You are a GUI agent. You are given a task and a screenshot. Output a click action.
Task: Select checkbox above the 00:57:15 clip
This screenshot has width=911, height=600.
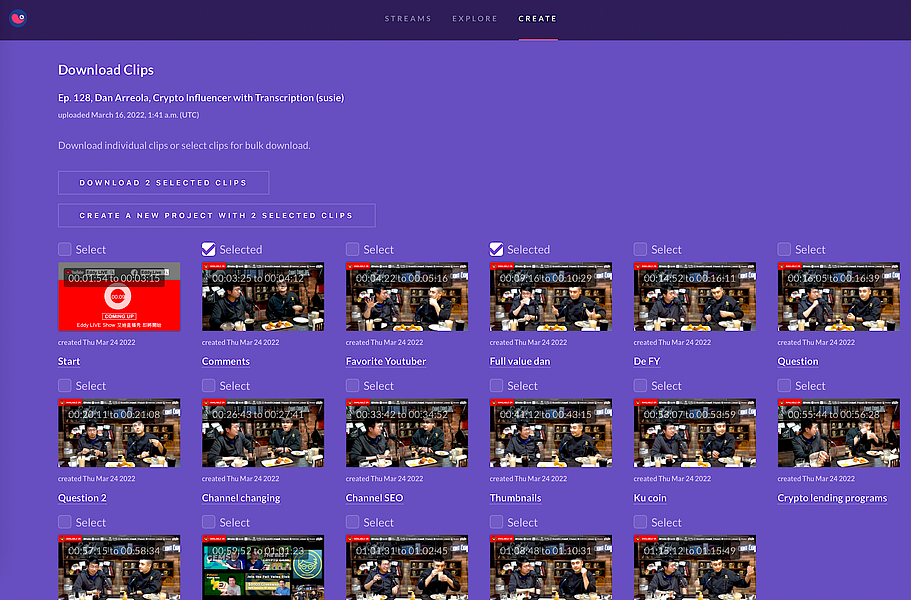point(64,522)
